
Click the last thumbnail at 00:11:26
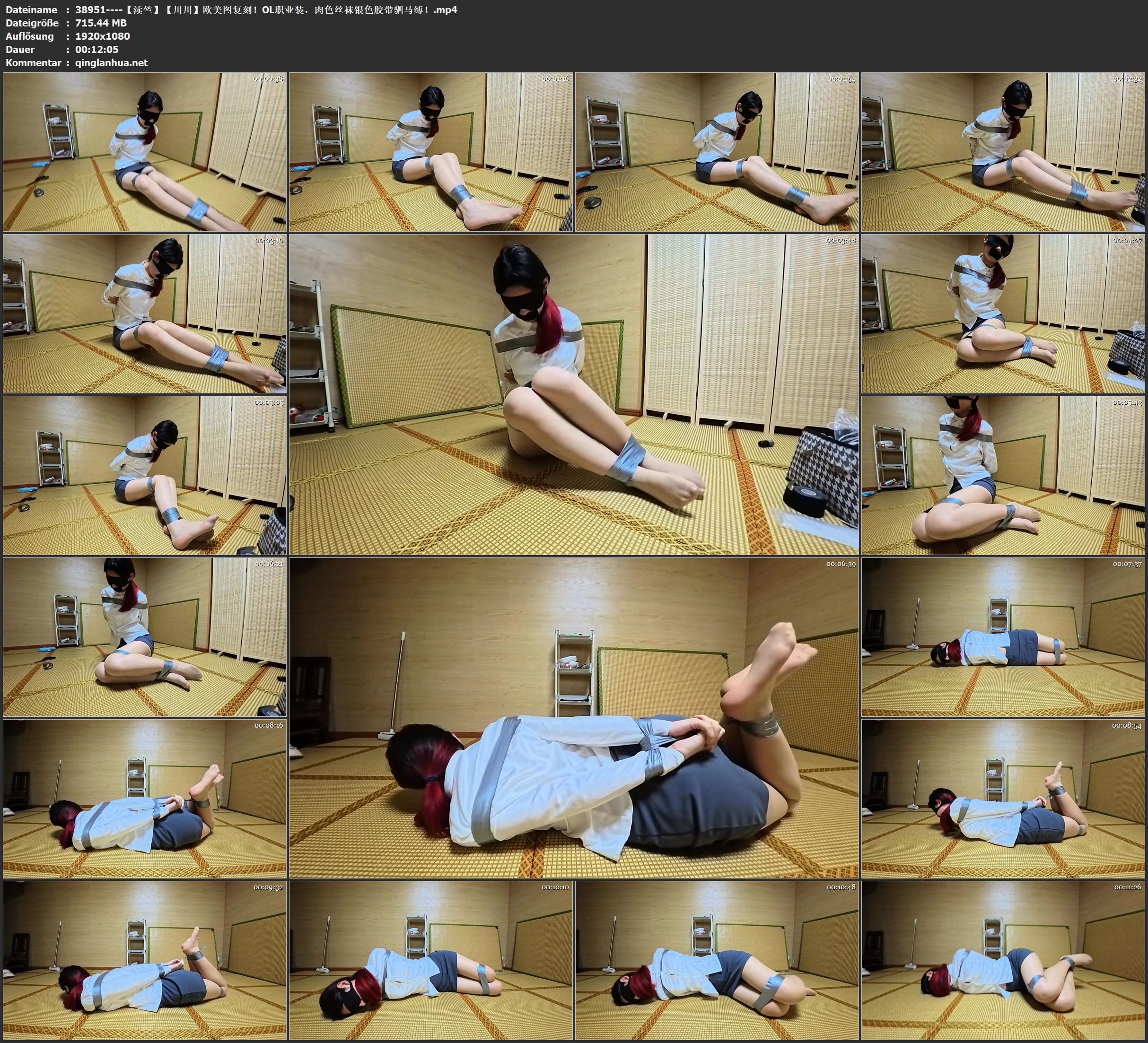[x=1003, y=960]
